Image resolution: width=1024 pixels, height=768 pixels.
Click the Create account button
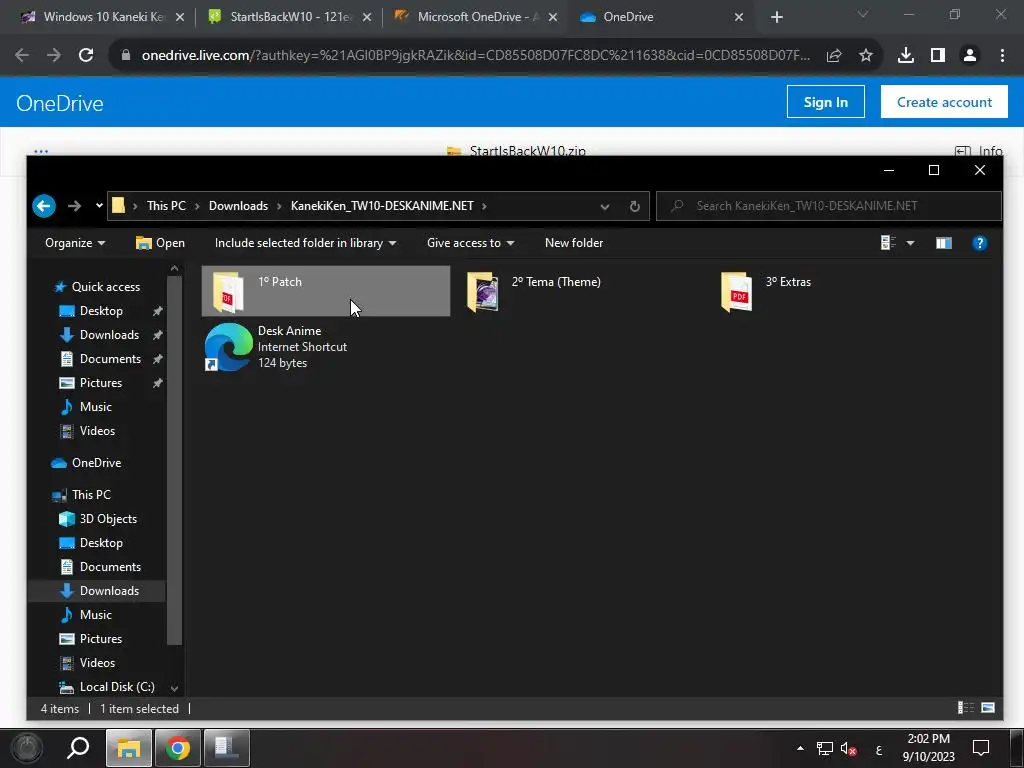coord(944,102)
